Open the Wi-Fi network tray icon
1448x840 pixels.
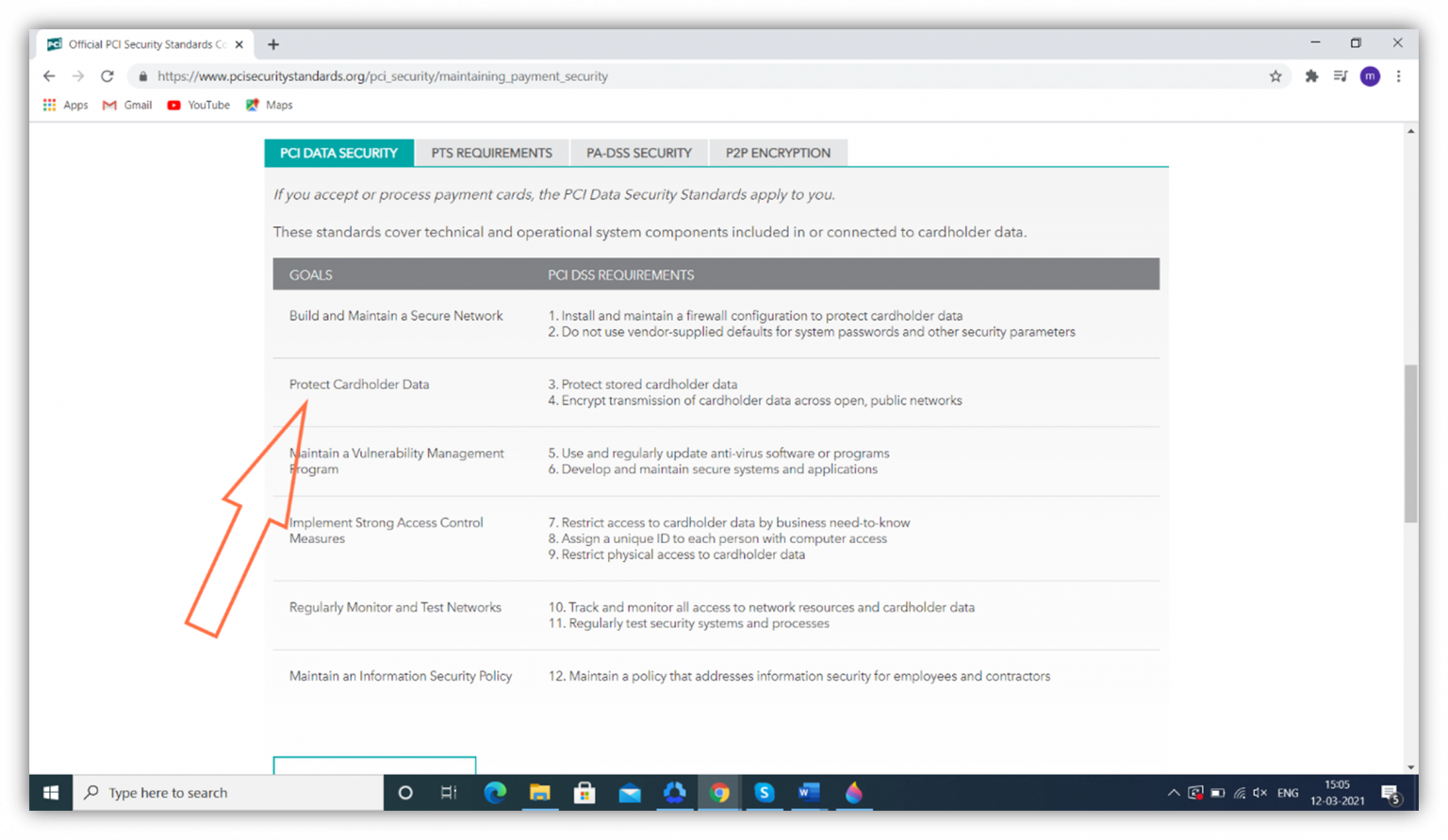point(1240,793)
